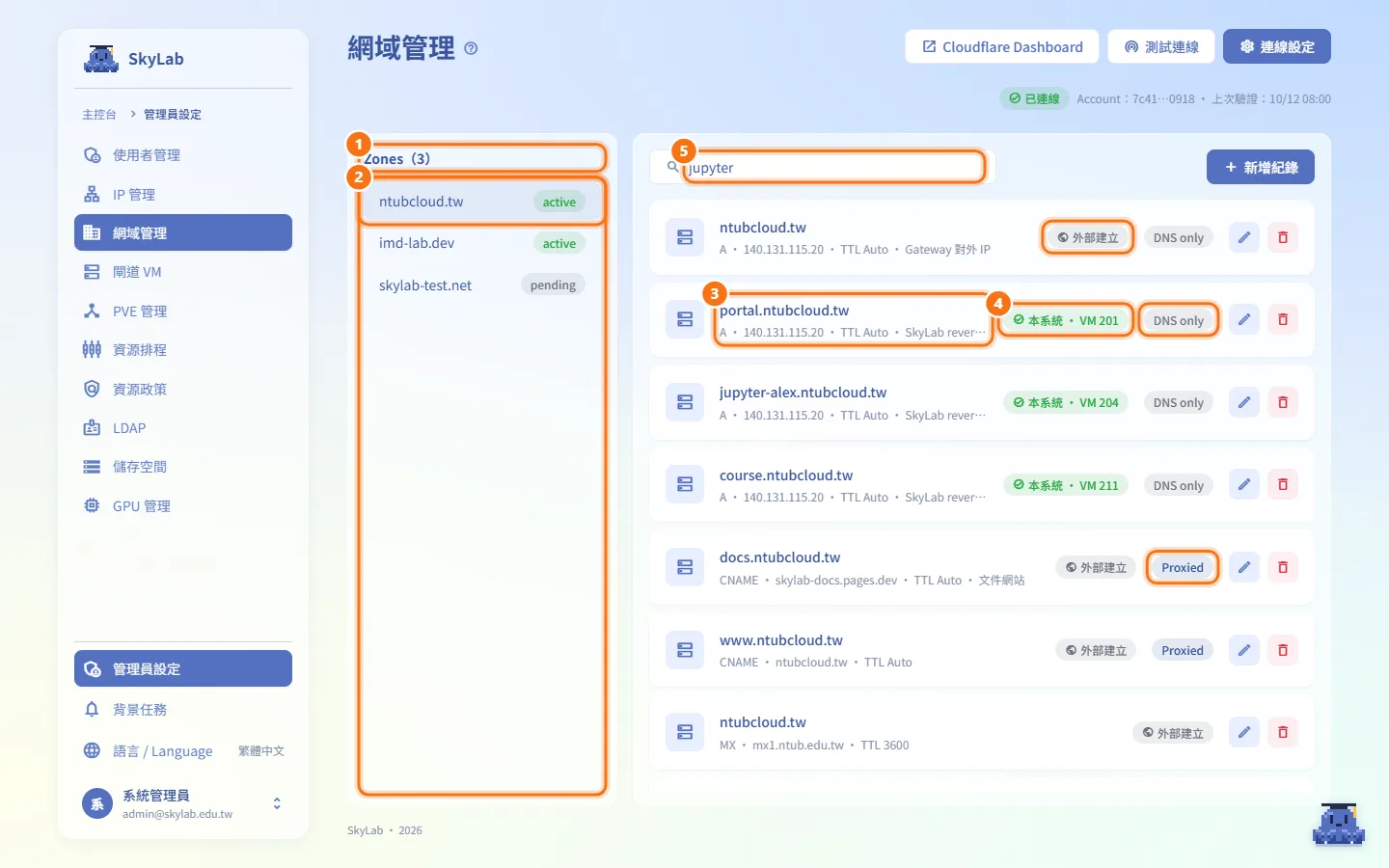Click Proxied badge on docs.ntubcloud.tw

pyautogui.click(x=1183, y=567)
